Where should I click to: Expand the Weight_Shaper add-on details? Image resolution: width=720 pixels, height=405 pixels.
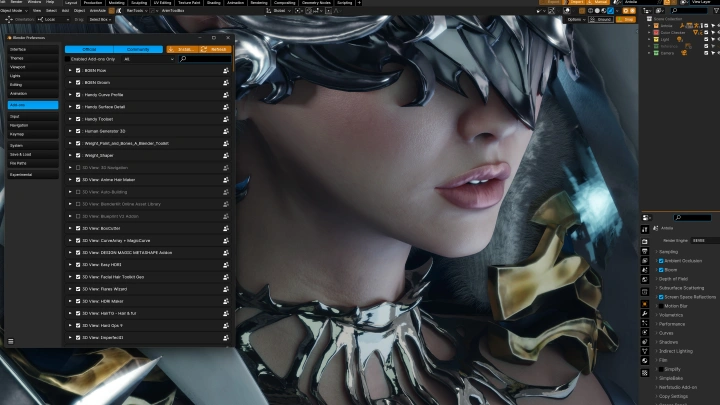coord(70,155)
